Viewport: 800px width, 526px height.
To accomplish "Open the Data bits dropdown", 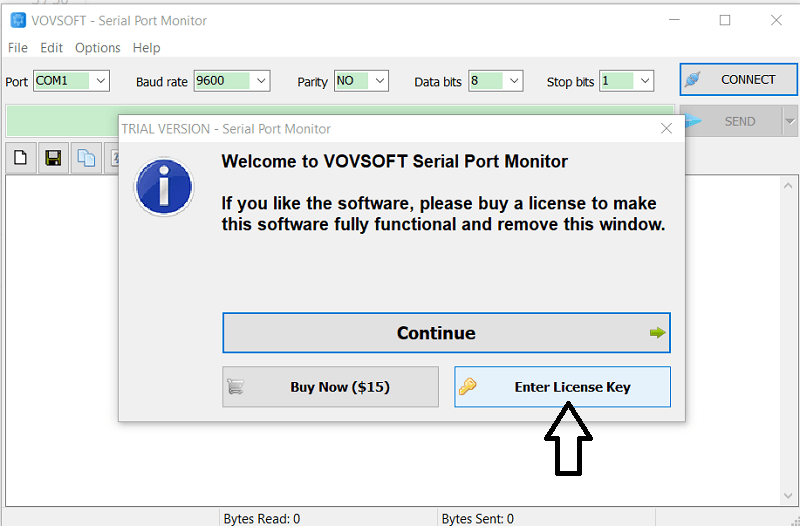I will pyautogui.click(x=514, y=81).
